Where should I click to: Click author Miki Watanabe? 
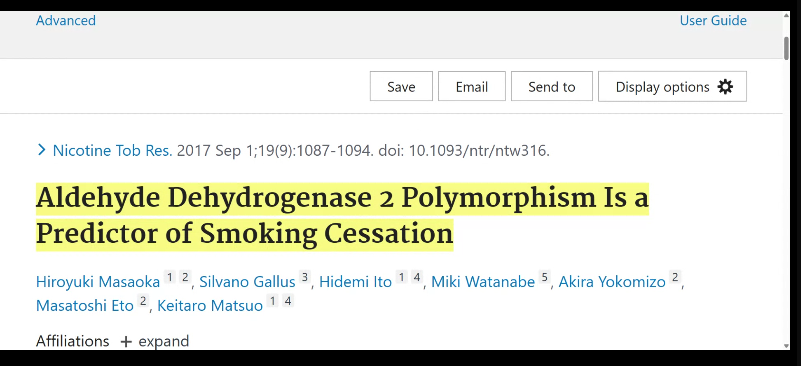483,282
